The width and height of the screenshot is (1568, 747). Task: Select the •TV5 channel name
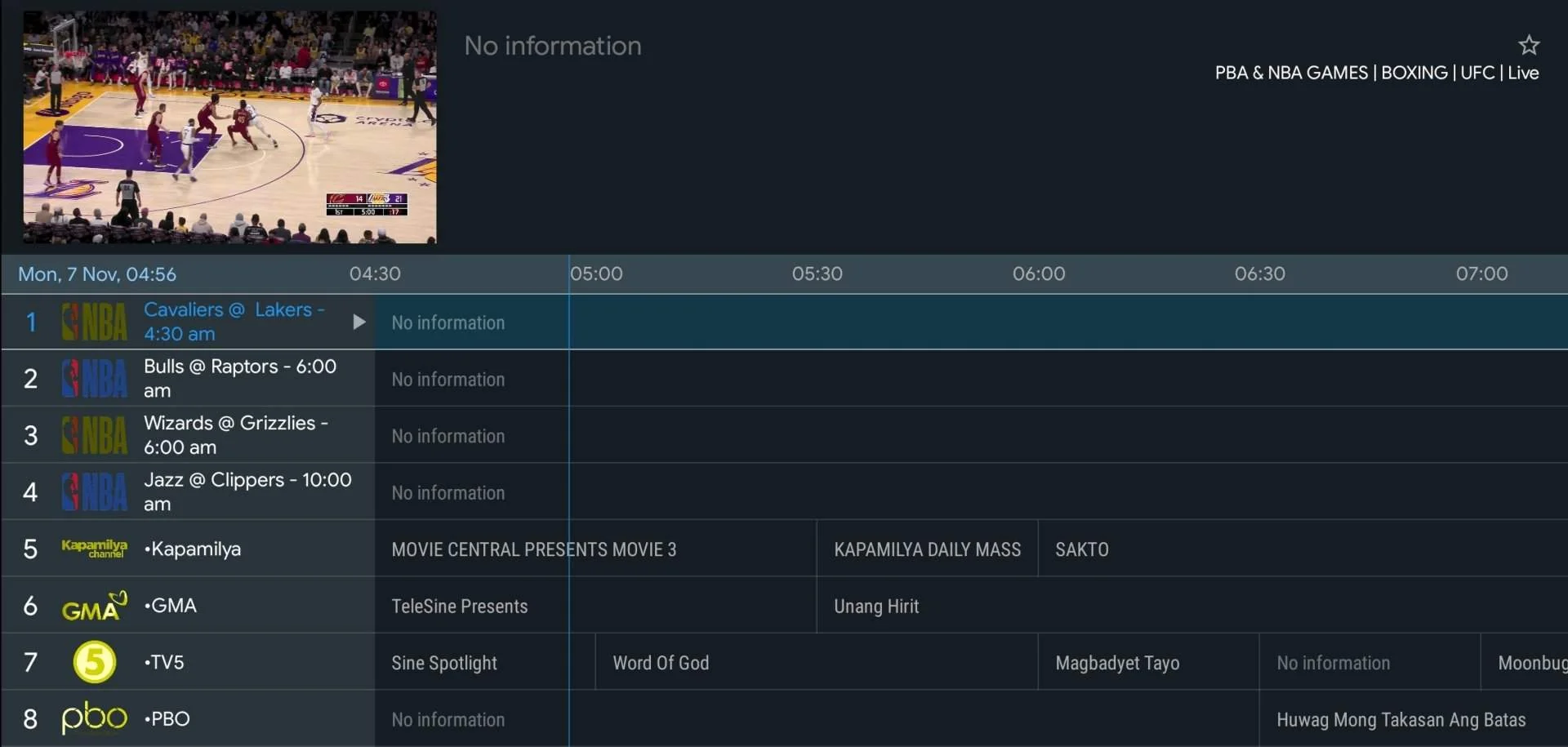[164, 662]
